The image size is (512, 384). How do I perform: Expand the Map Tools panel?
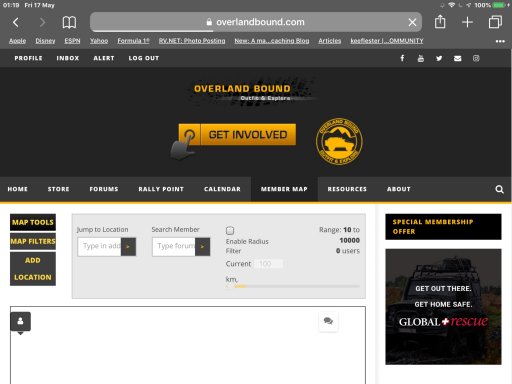click(x=33, y=222)
